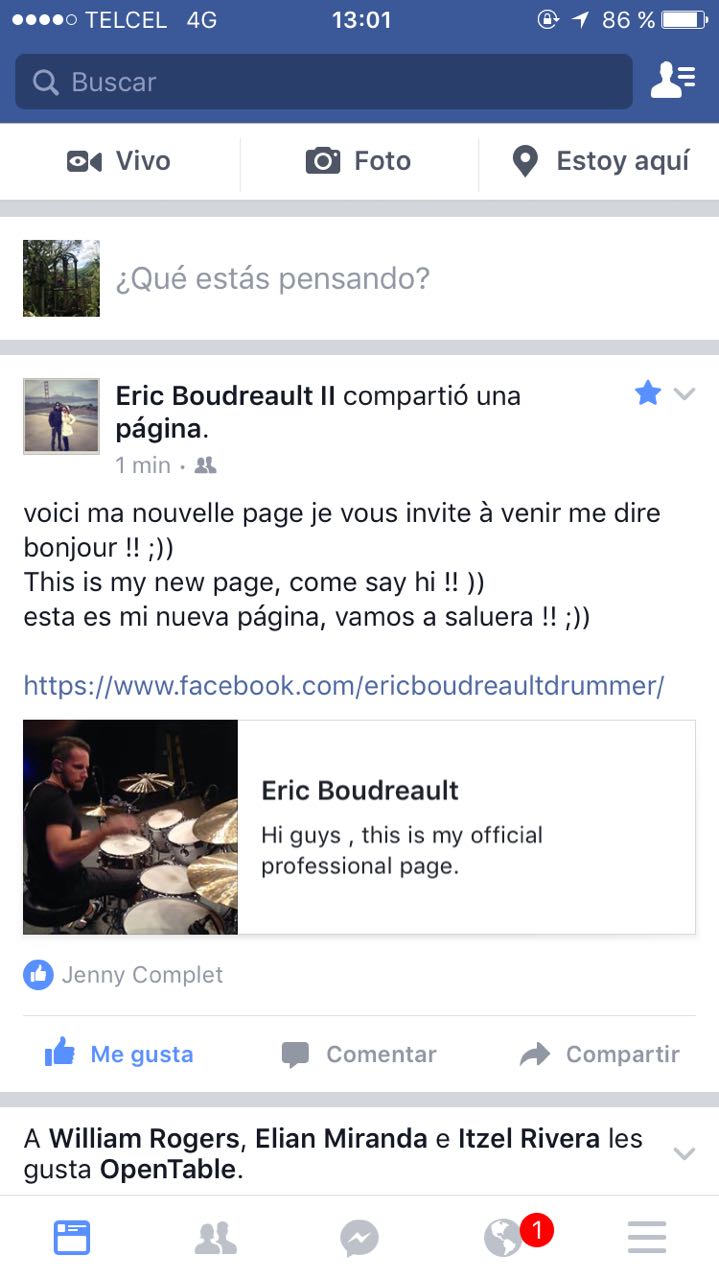Open the Eric Boudreault II profile name

coord(225,395)
